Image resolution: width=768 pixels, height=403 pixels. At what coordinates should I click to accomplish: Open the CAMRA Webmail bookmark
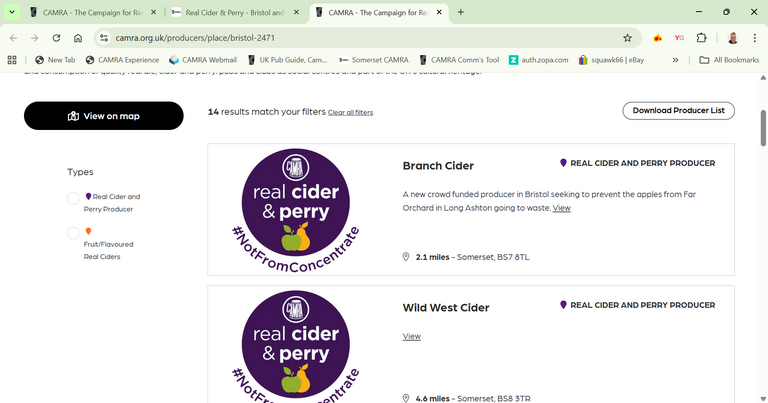point(202,60)
